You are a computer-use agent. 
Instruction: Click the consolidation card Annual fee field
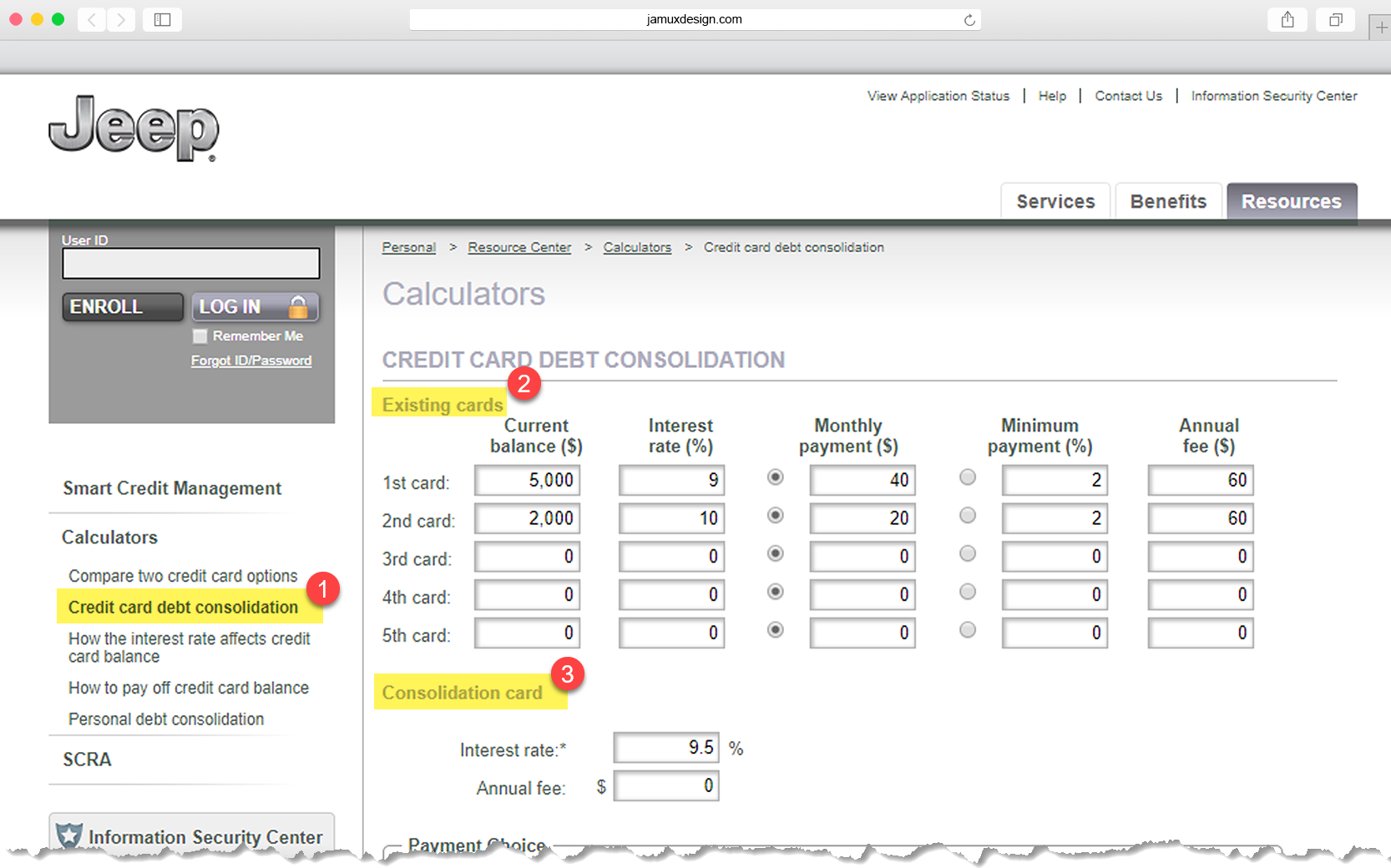click(666, 786)
